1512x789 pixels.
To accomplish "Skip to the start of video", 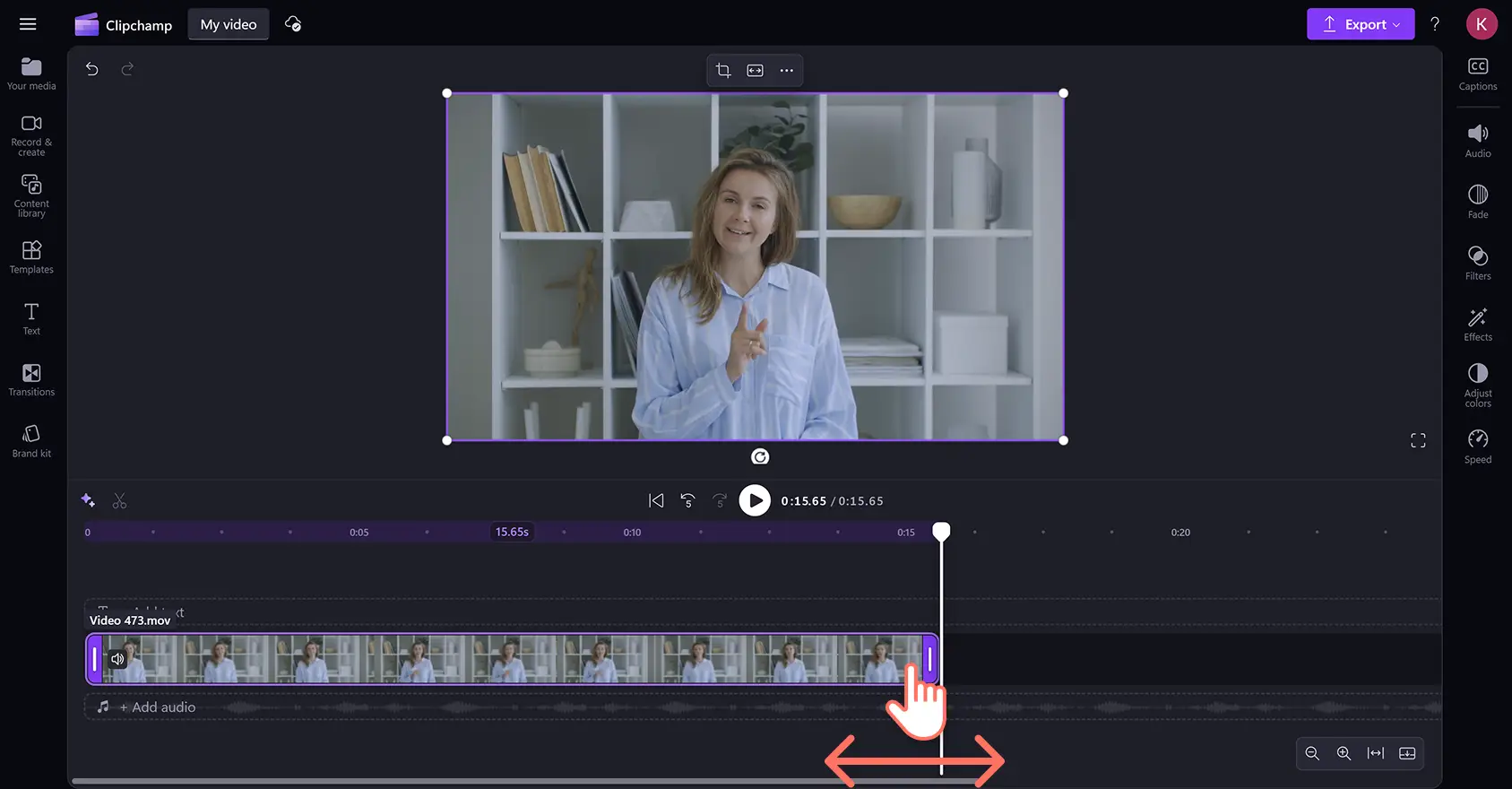I will (656, 500).
